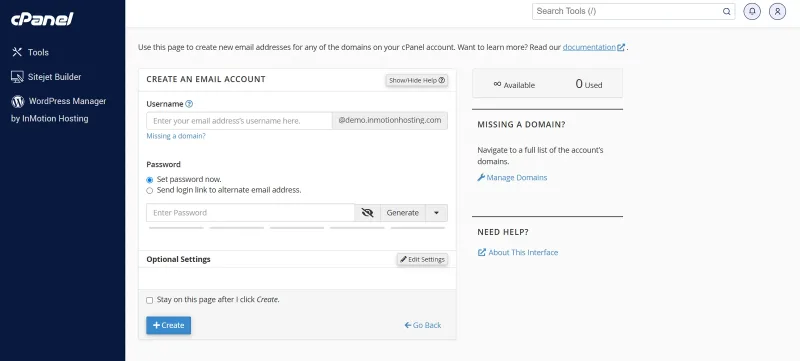Open the documentation link

coord(593,47)
